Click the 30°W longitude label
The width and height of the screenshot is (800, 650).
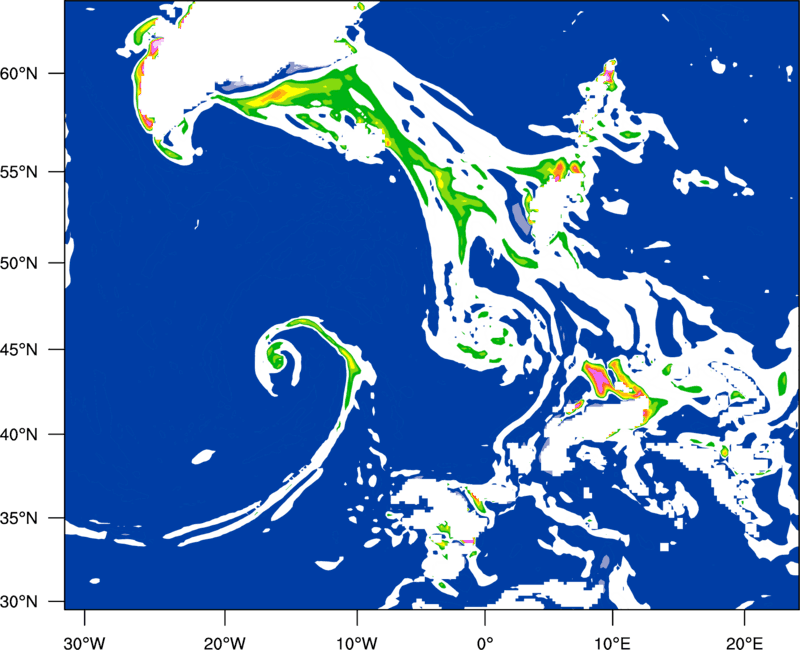click(x=84, y=643)
